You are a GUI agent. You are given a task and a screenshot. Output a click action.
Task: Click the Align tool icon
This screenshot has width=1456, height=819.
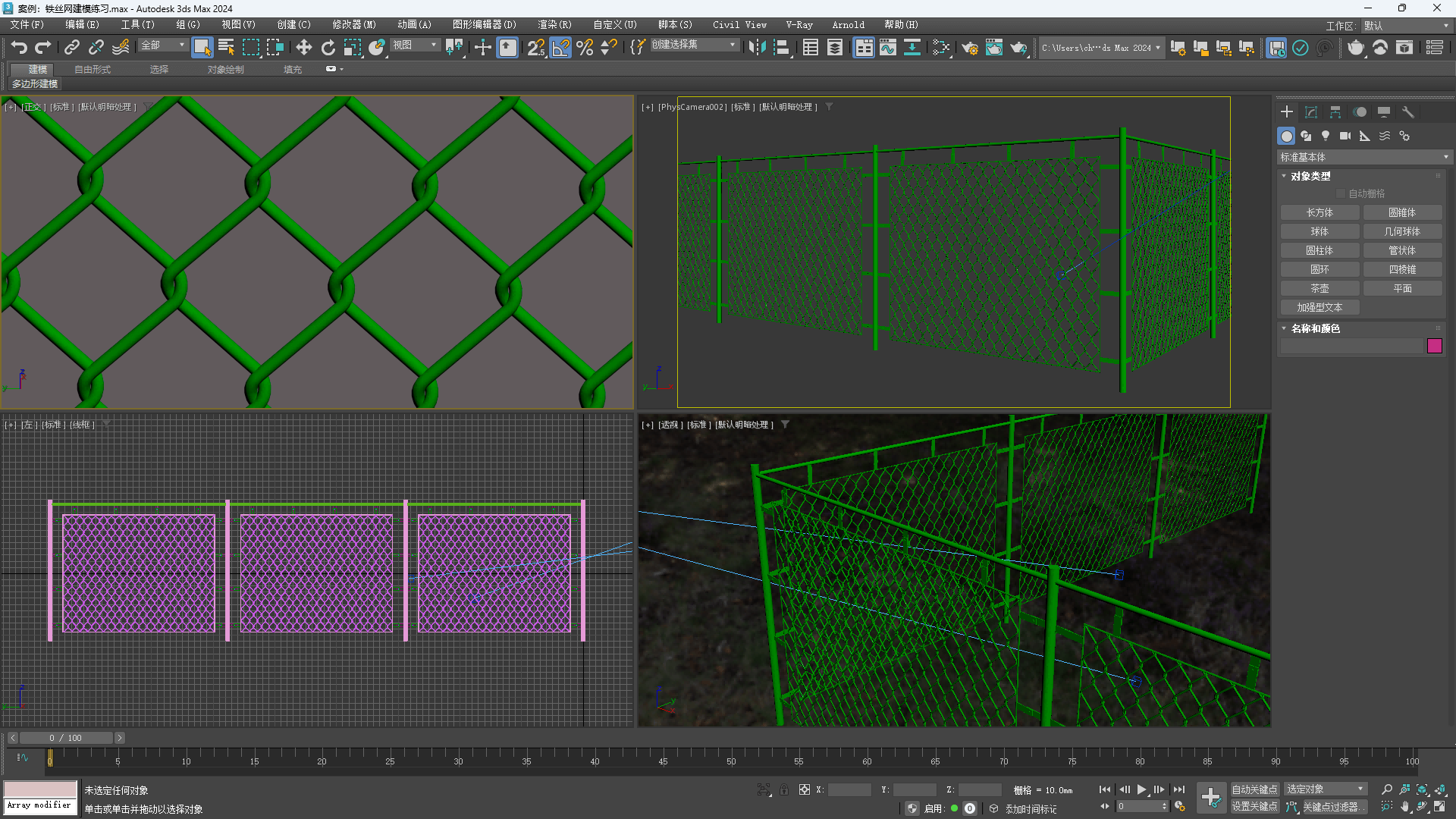(x=781, y=48)
